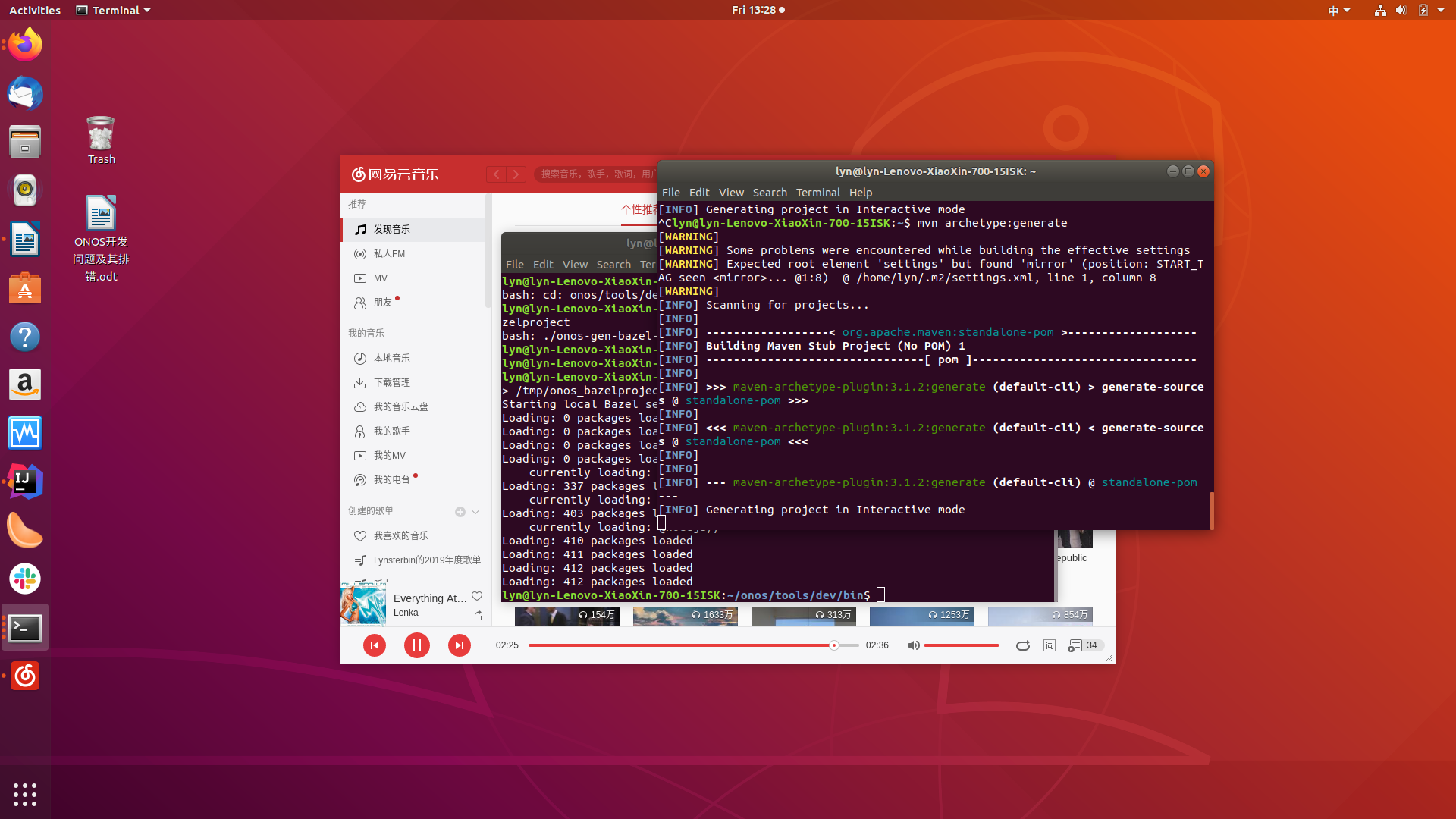Open the Terminal app menu dropdown

point(114,10)
